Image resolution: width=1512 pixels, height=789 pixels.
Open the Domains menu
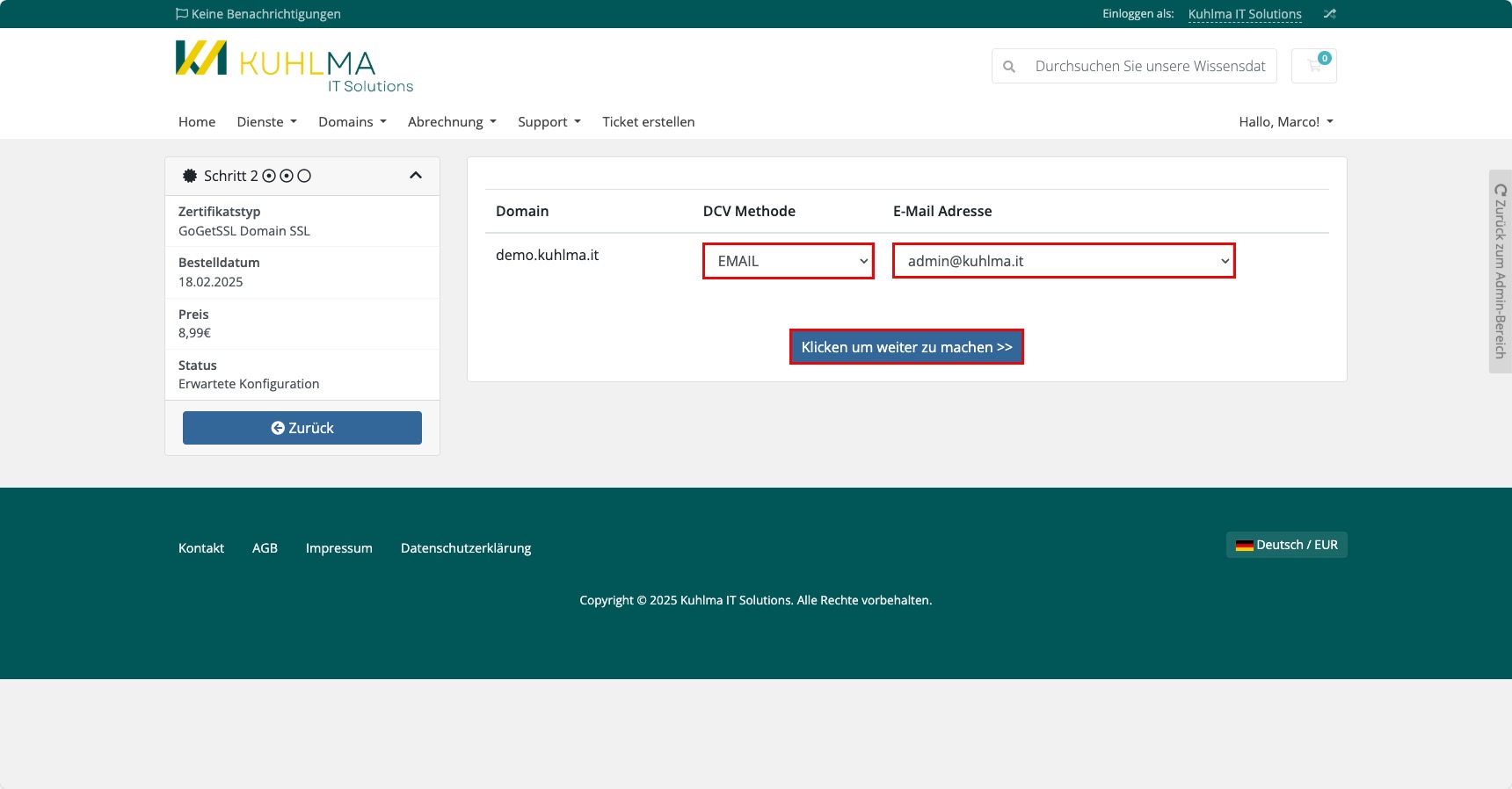(x=353, y=122)
